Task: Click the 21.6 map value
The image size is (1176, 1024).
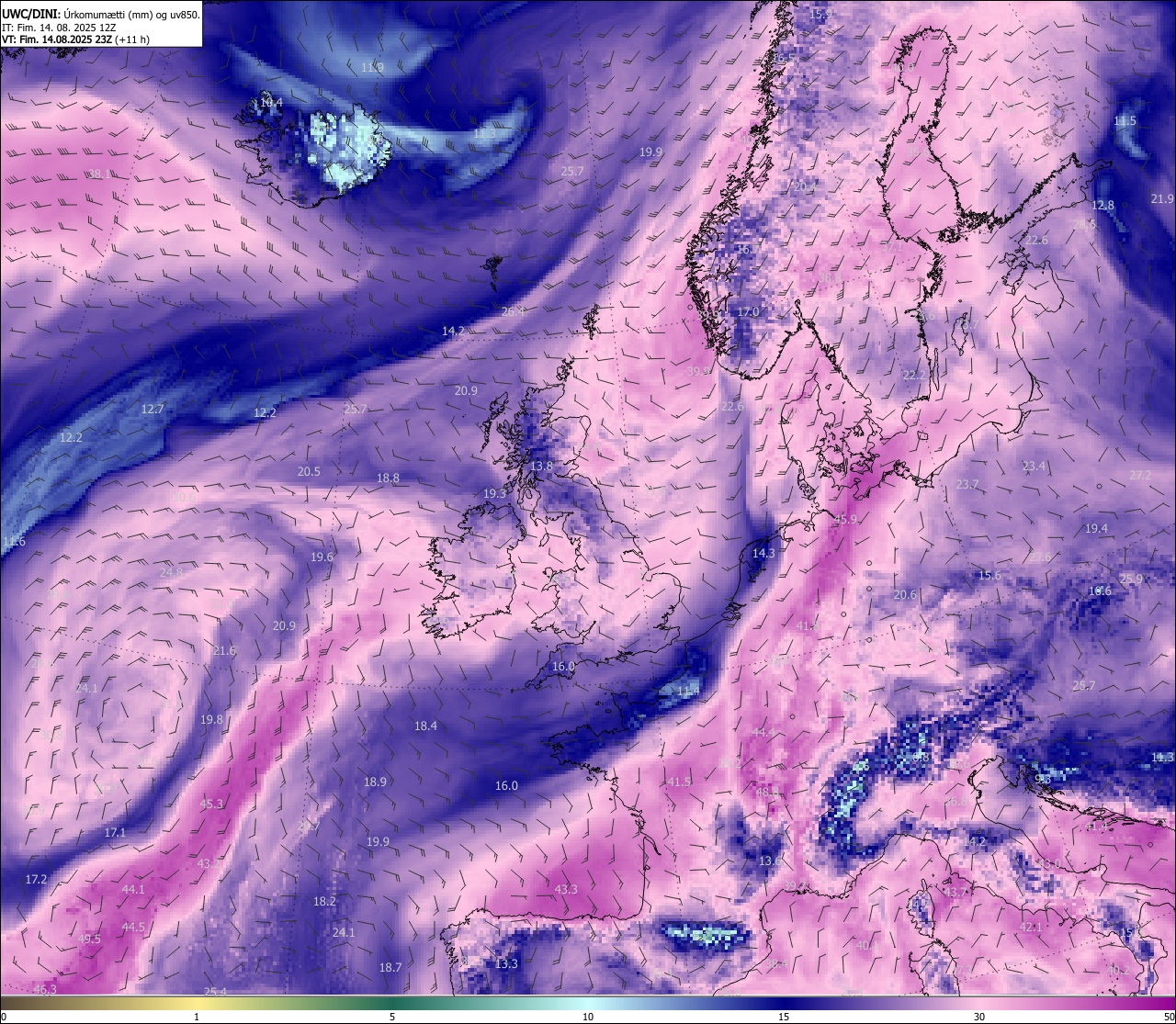Action: coord(224,650)
